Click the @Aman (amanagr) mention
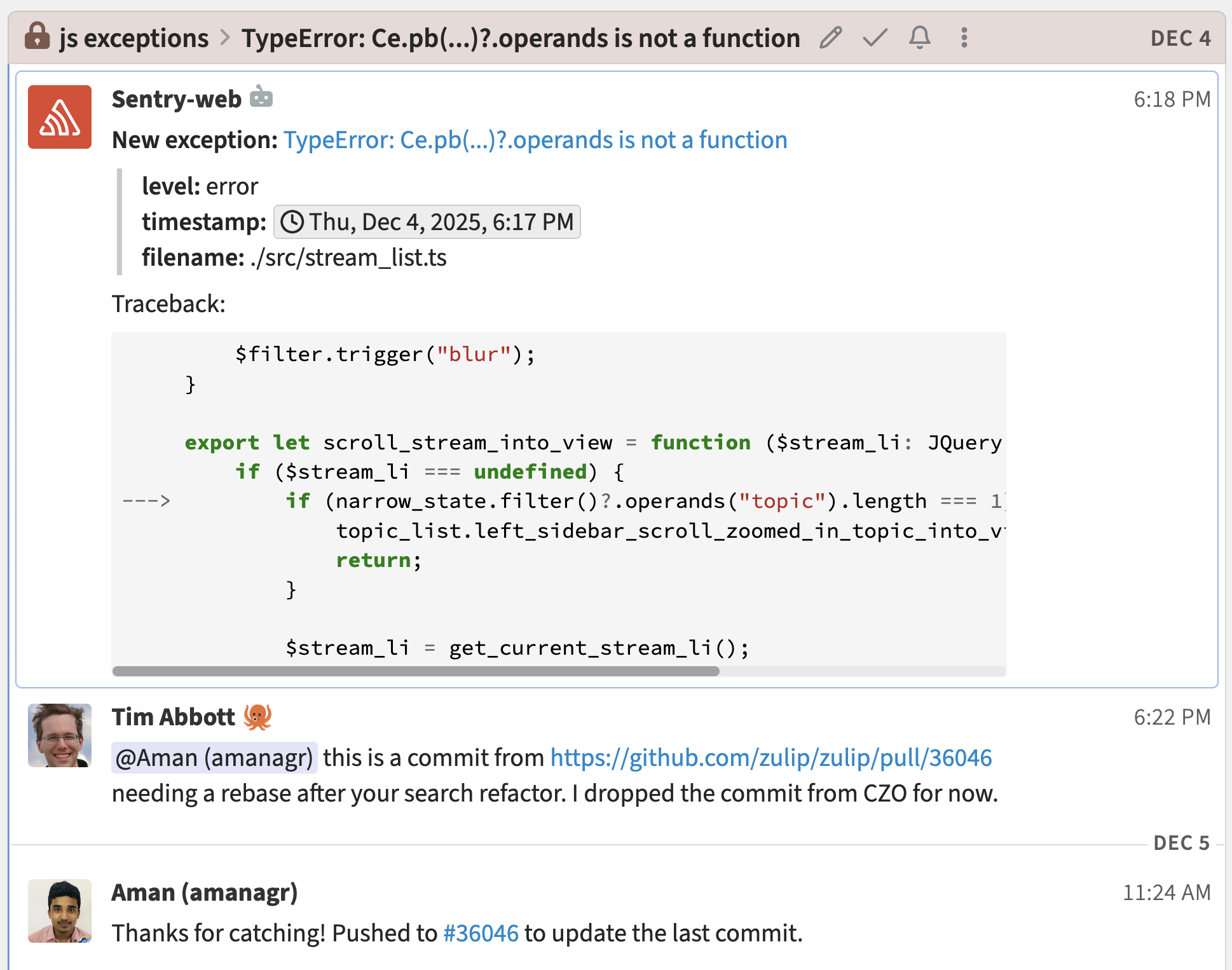The height and width of the screenshot is (970, 1232). coord(214,758)
